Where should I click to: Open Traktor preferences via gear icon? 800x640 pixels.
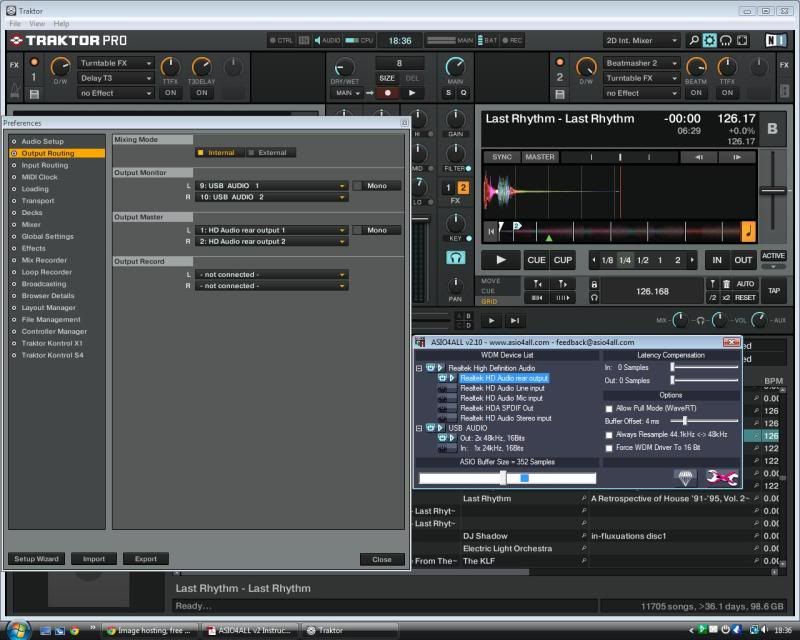[710, 41]
